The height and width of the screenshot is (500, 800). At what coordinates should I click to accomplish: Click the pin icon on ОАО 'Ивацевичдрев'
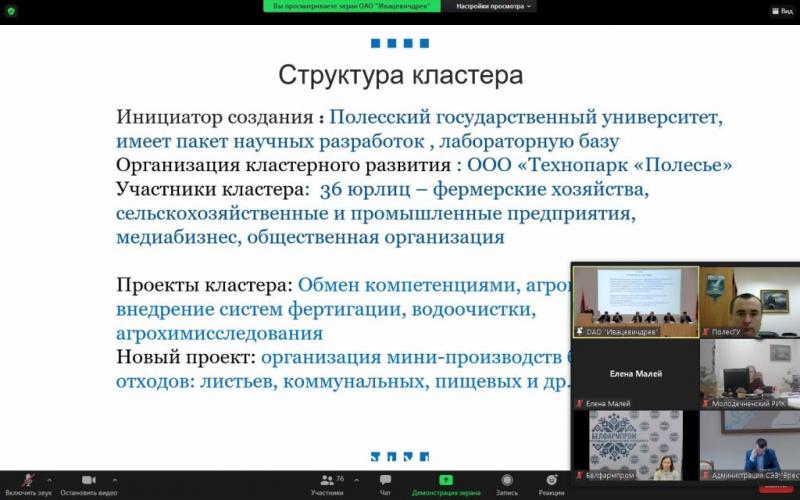580,332
